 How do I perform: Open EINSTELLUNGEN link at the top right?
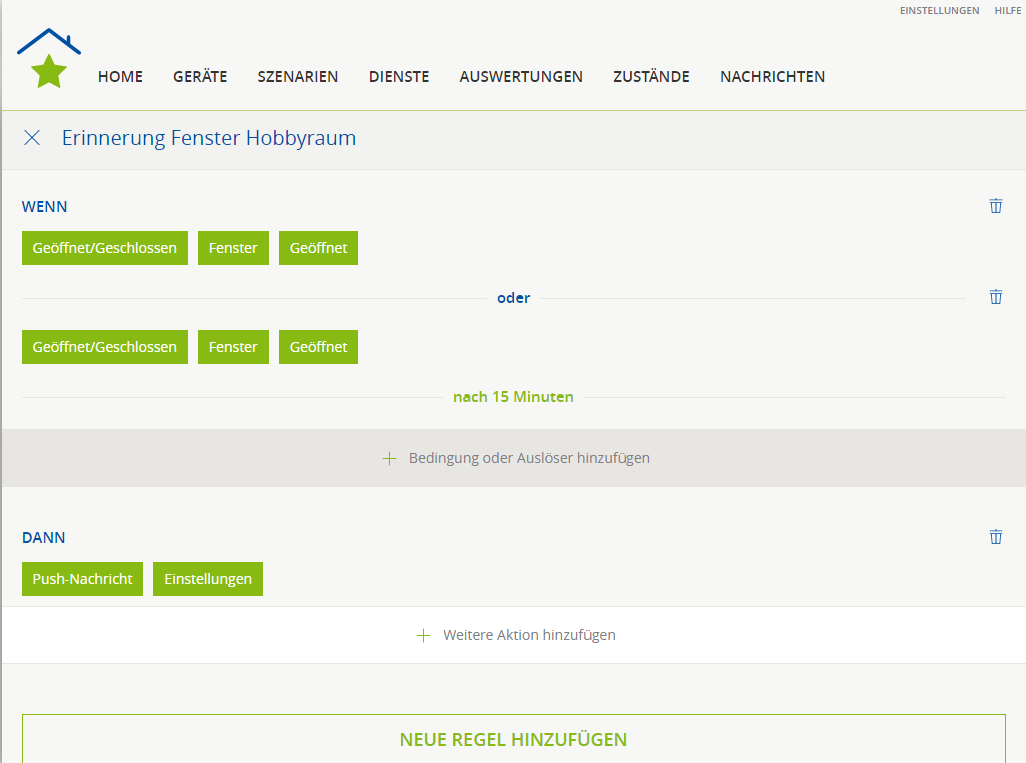point(939,11)
